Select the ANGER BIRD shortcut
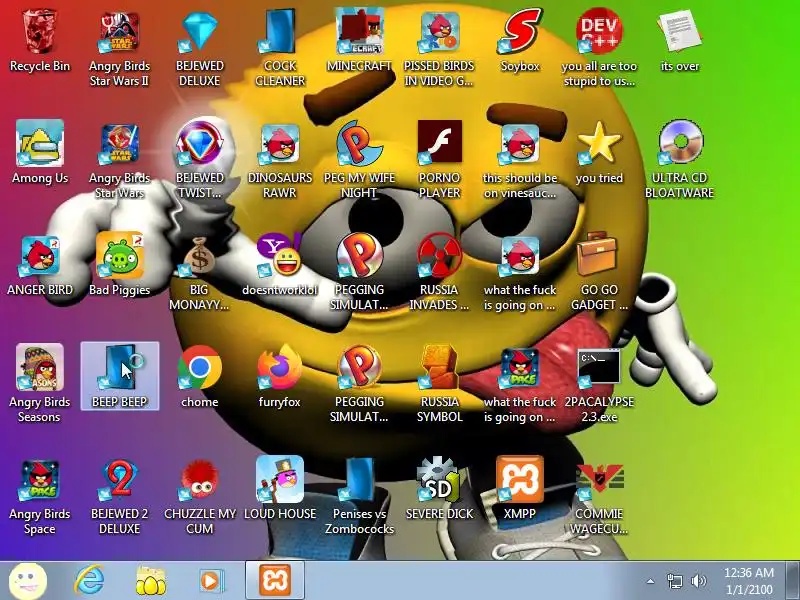The image size is (800, 600). [x=40, y=265]
